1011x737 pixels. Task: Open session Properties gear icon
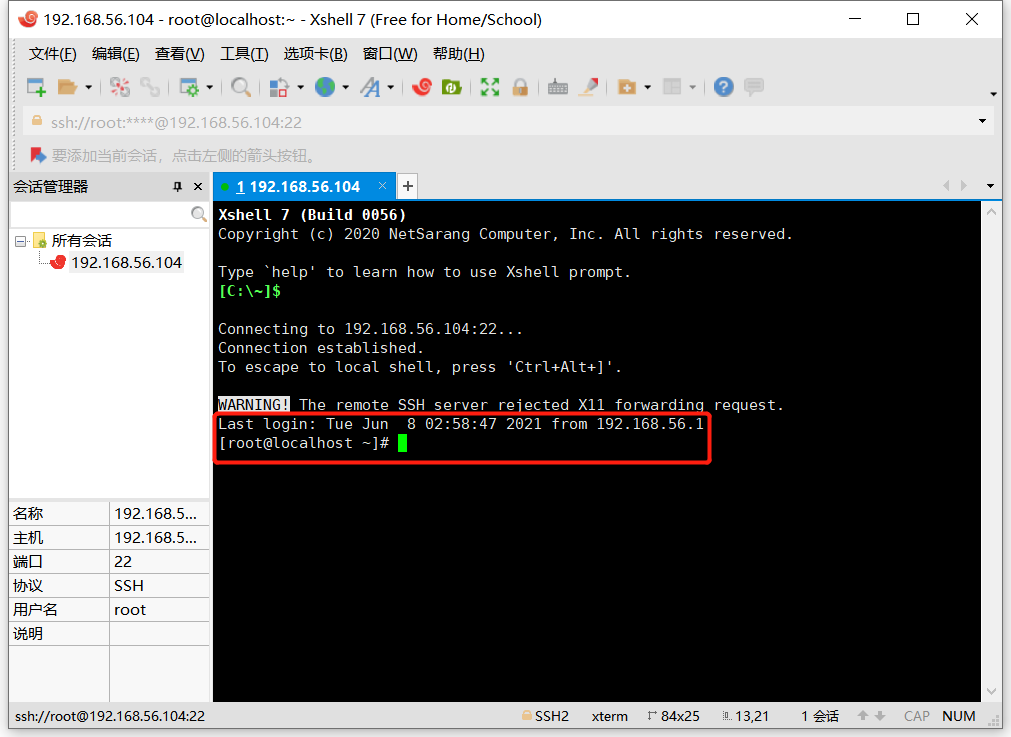189,87
